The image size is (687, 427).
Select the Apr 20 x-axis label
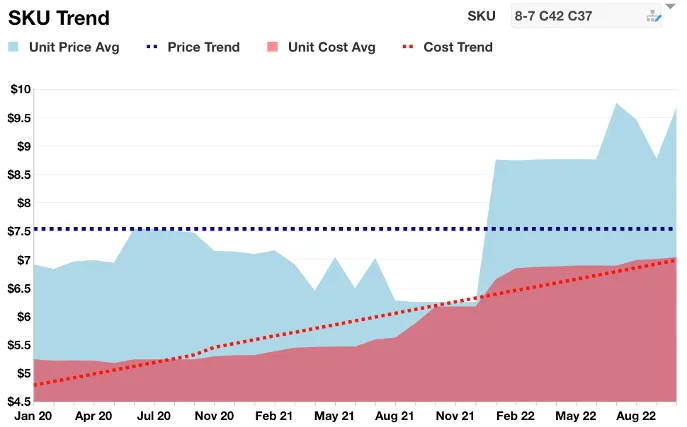tap(93, 416)
